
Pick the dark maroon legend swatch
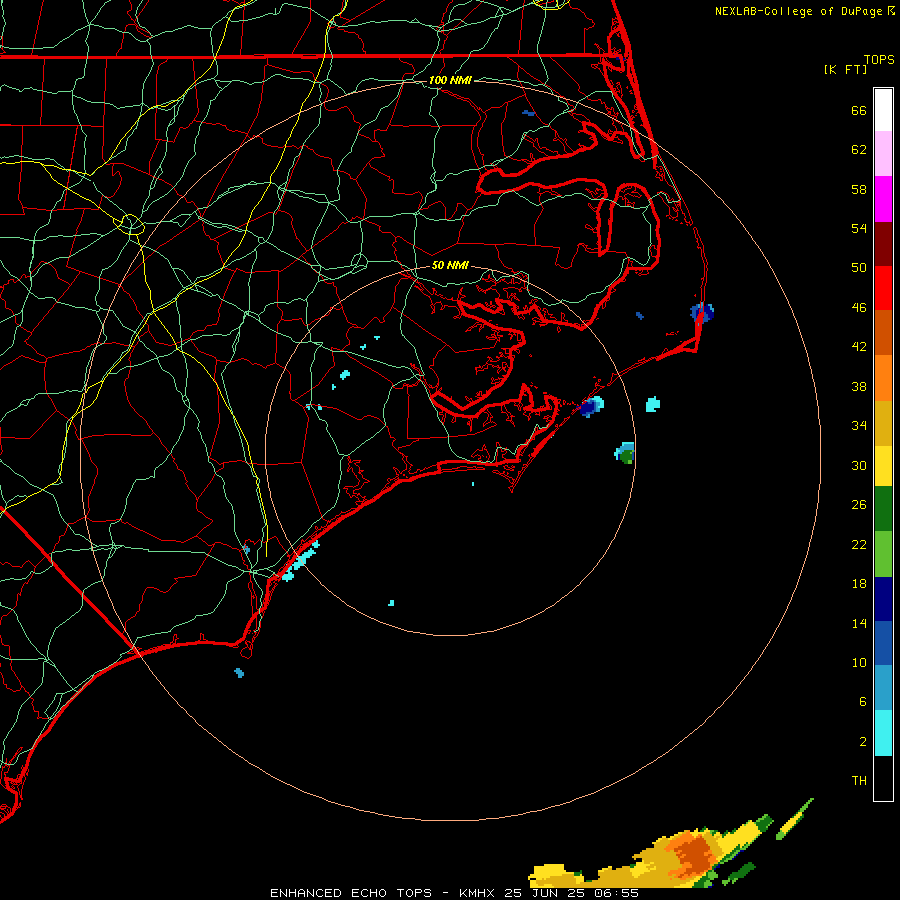click(x=883, y=244)
